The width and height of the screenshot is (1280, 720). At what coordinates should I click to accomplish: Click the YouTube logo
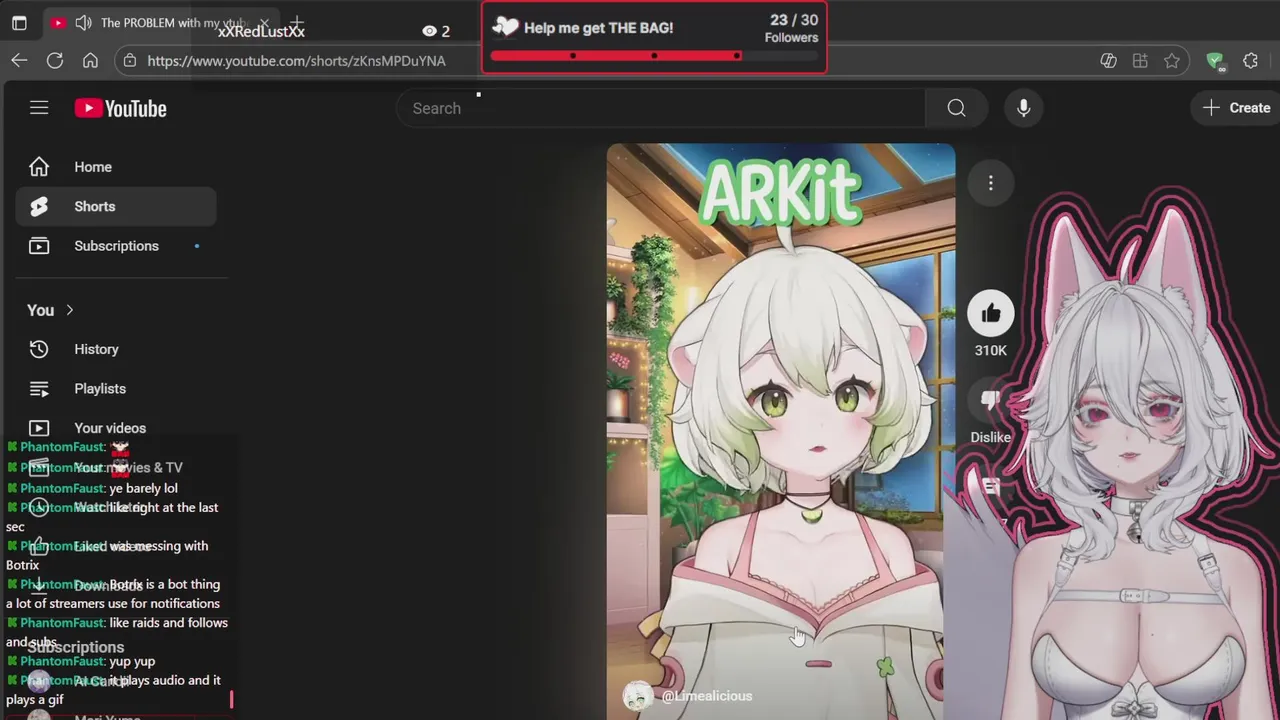point(120,108)
